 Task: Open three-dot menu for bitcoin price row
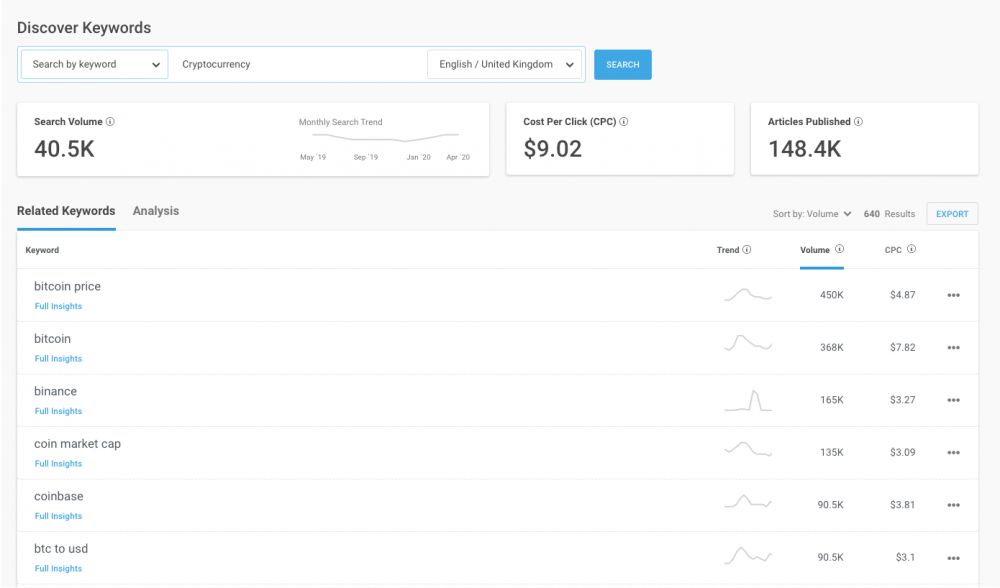[953, 296]
